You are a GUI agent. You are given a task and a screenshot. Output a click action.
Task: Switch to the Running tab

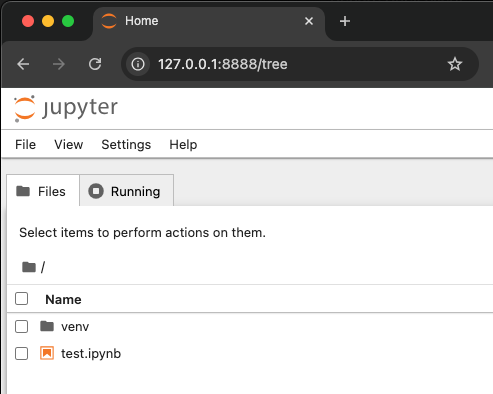pos(127,191)
